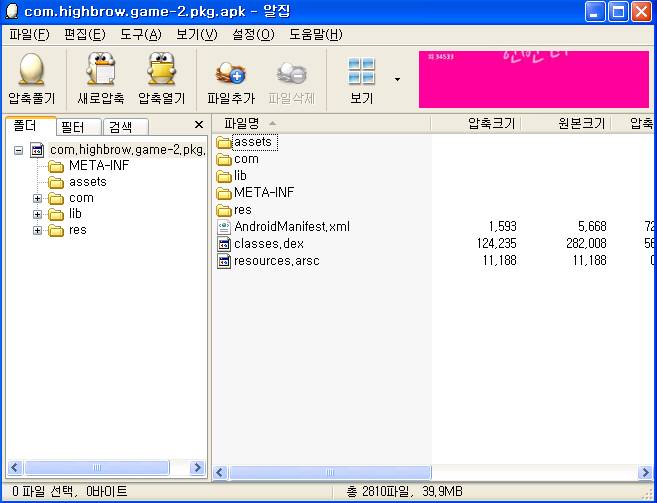Open the 편집(E) menu
Image resolution: width=657 pixels, height=503 pixels.
85,35
